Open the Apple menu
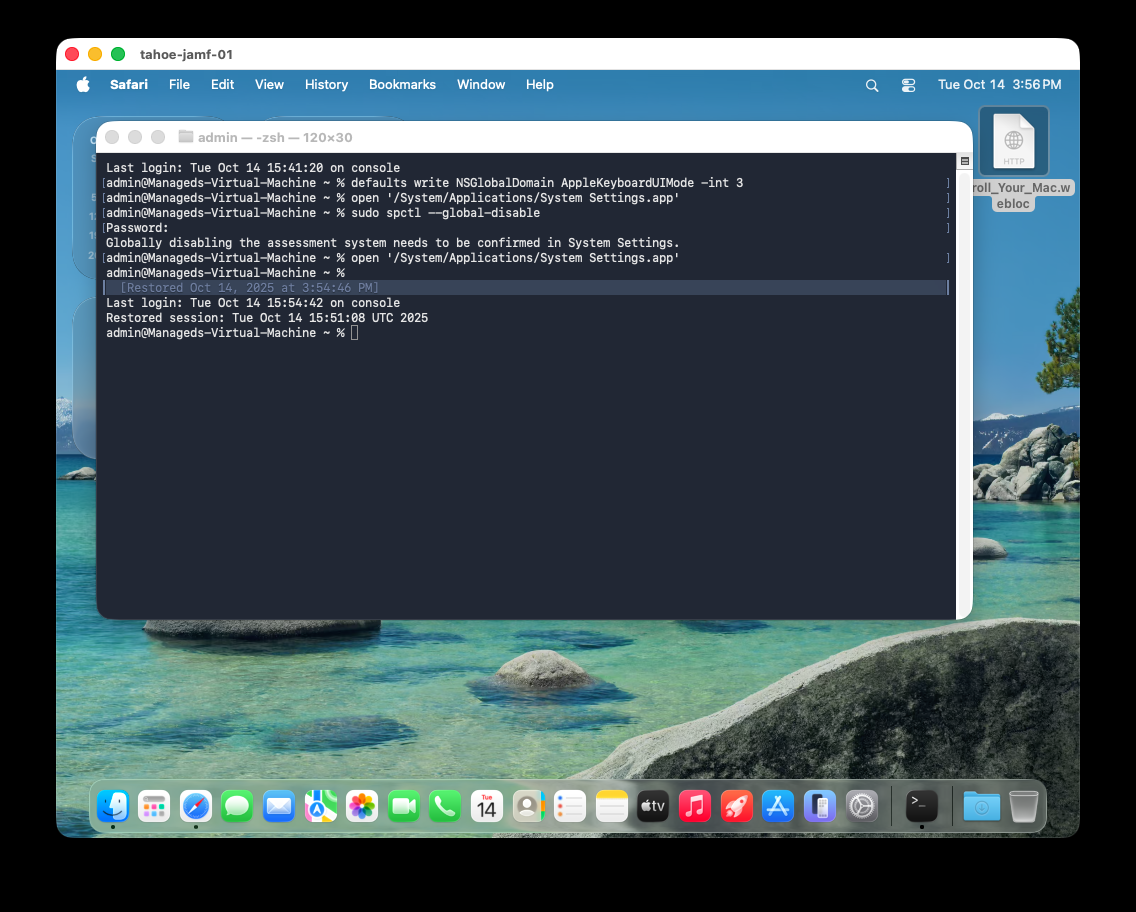This screenshot has height=912, width=1136. pyautogui.click(x=83, y=85)
